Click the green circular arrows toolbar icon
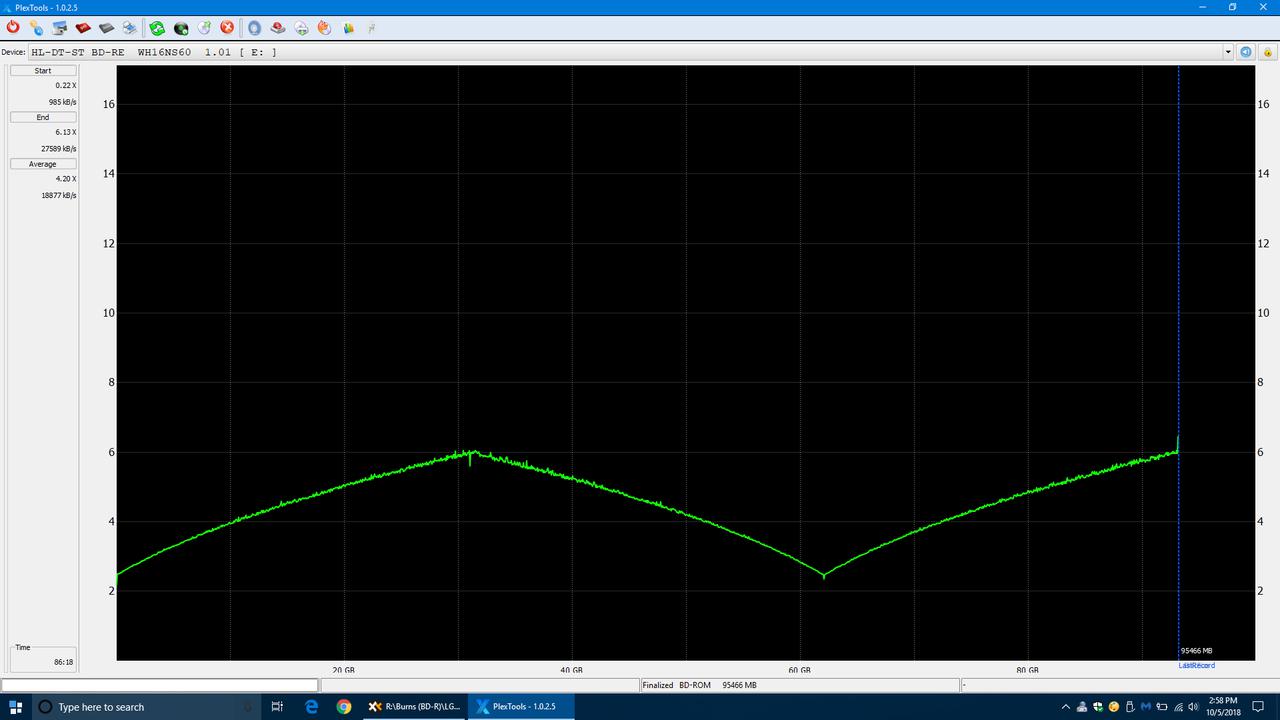 (157, 28)
